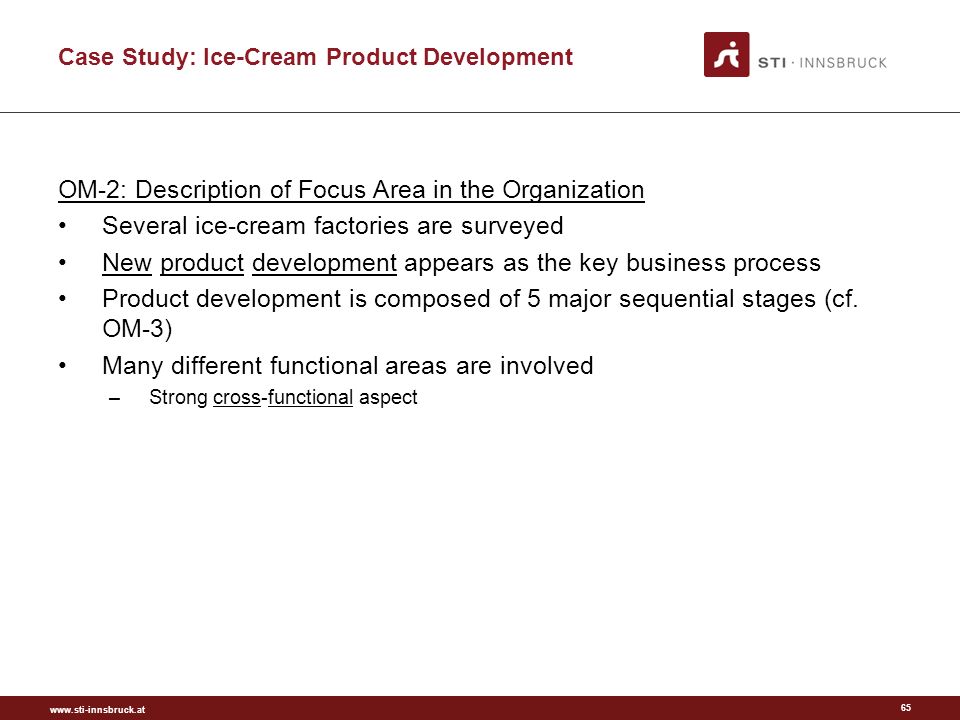Click the underlined word 'functional' in sub-bullet
960x720 pixels.
coord(310,397)
